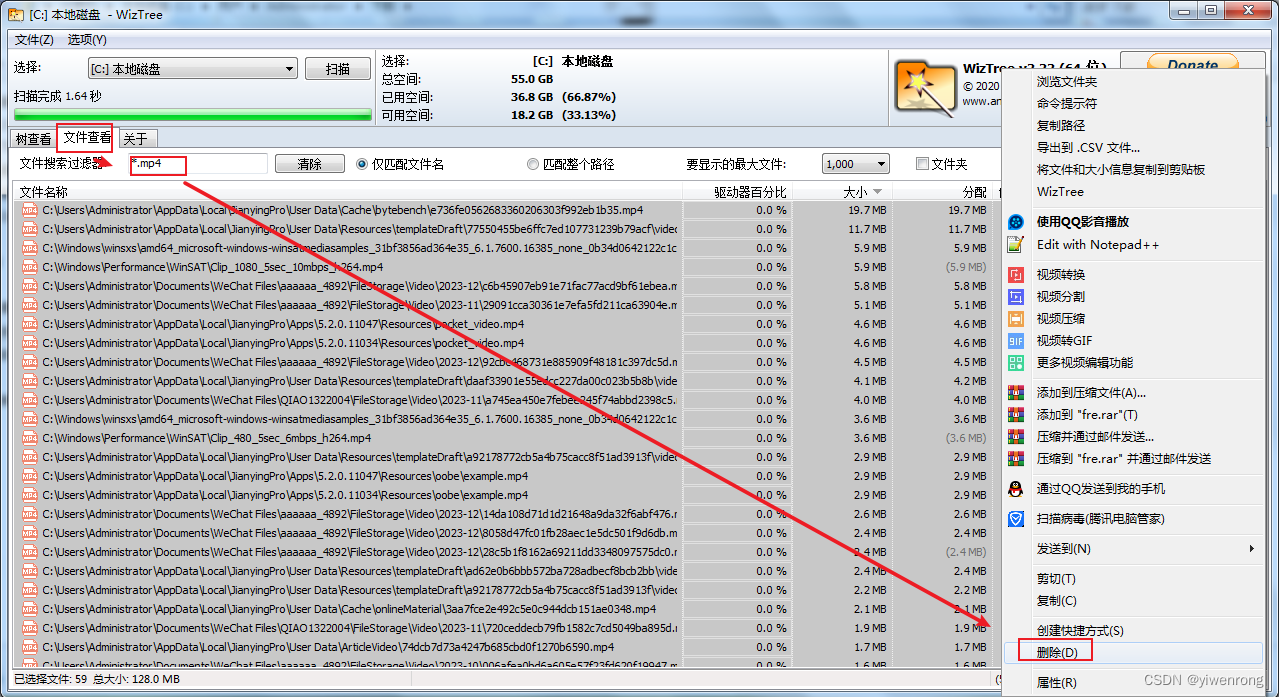Click WinRAR icon beside 添加到 "fre.rar"(T)
This screenshot has height=697, width=1279.
pyautogui.click(x=1016, y=415)
